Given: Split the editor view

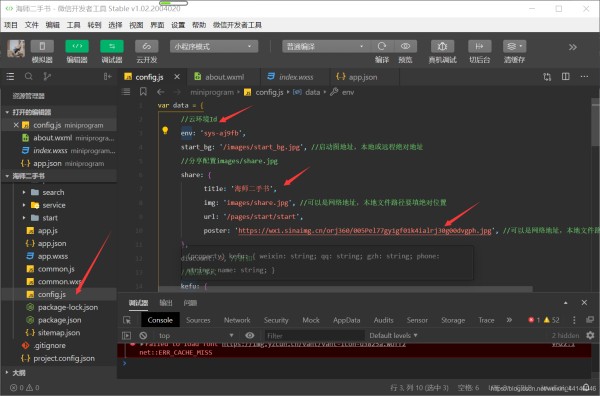Looking at the screenshot, I should (566, 77).
